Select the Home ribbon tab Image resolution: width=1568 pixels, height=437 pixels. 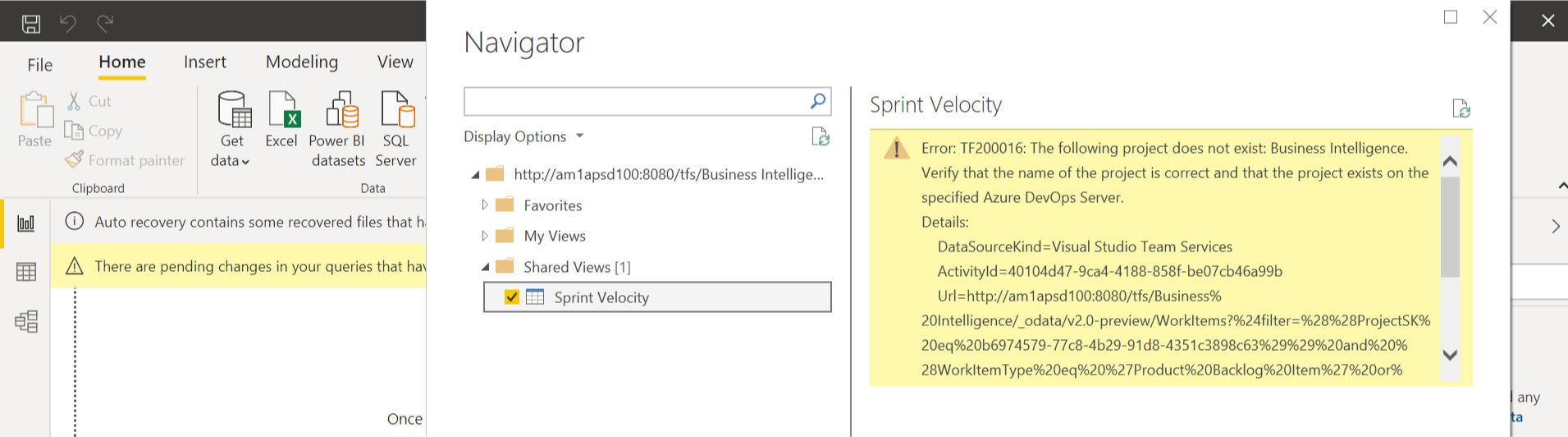tap(122, 62)
